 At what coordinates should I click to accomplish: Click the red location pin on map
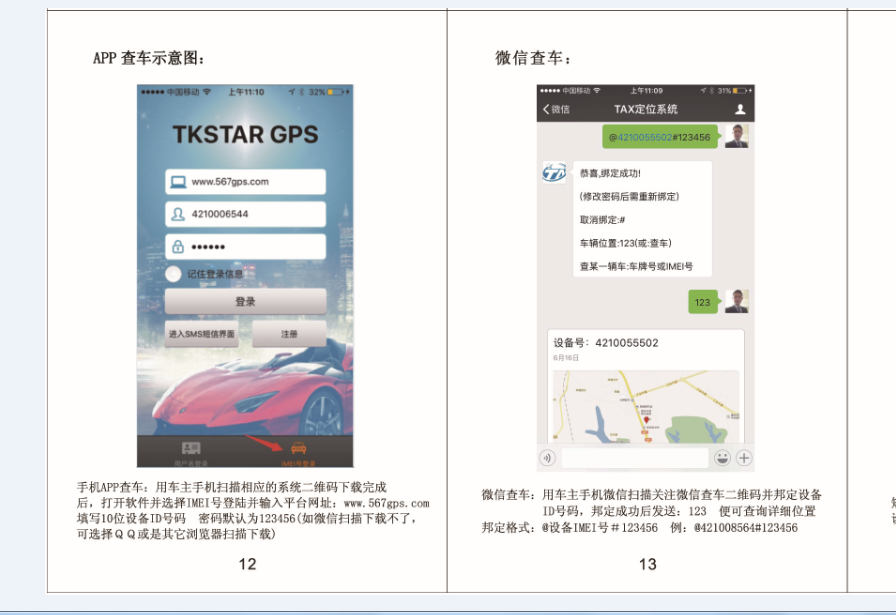tap(646, 420)
